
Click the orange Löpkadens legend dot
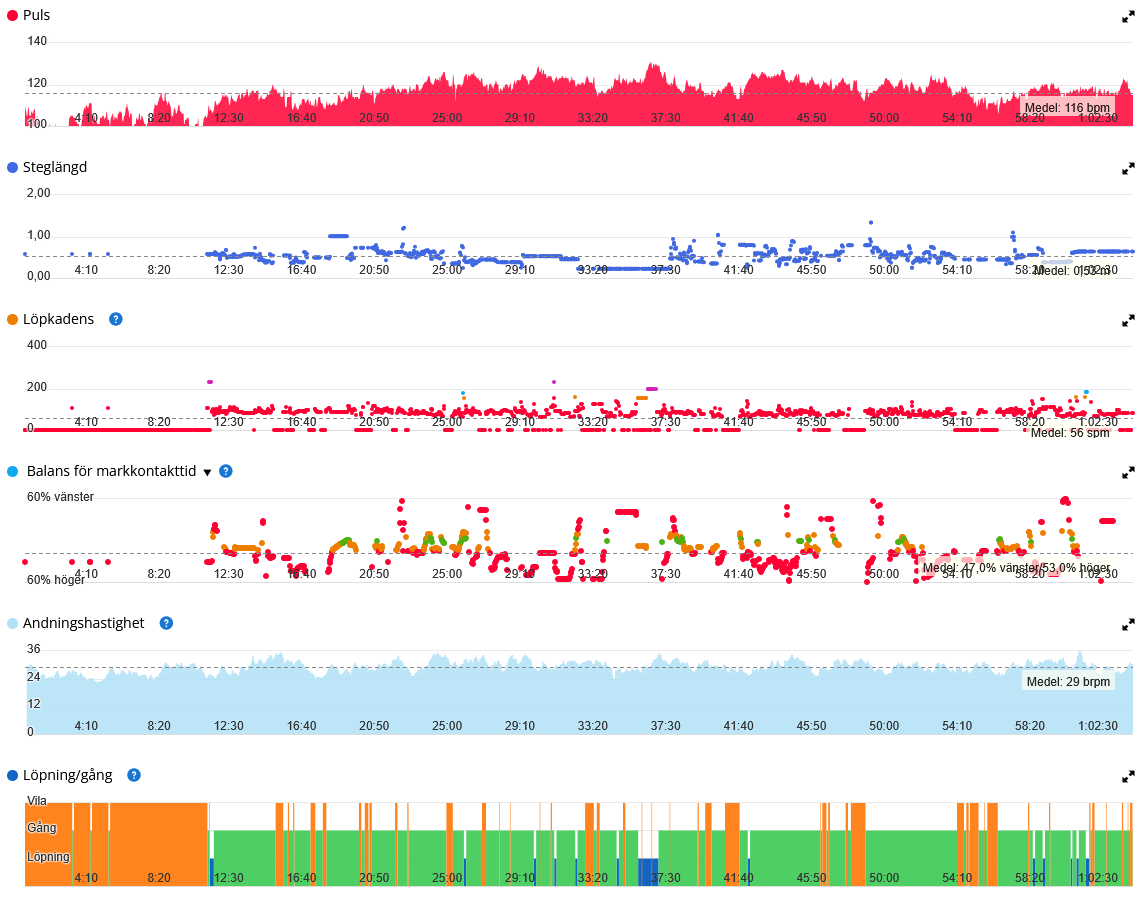pos(12,319)
